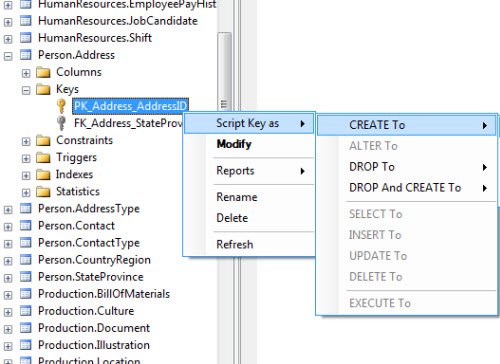Click the Statistics folder icon
This screenshot has height=364, width=500.
pyautogui.click(x=43, y=192)
